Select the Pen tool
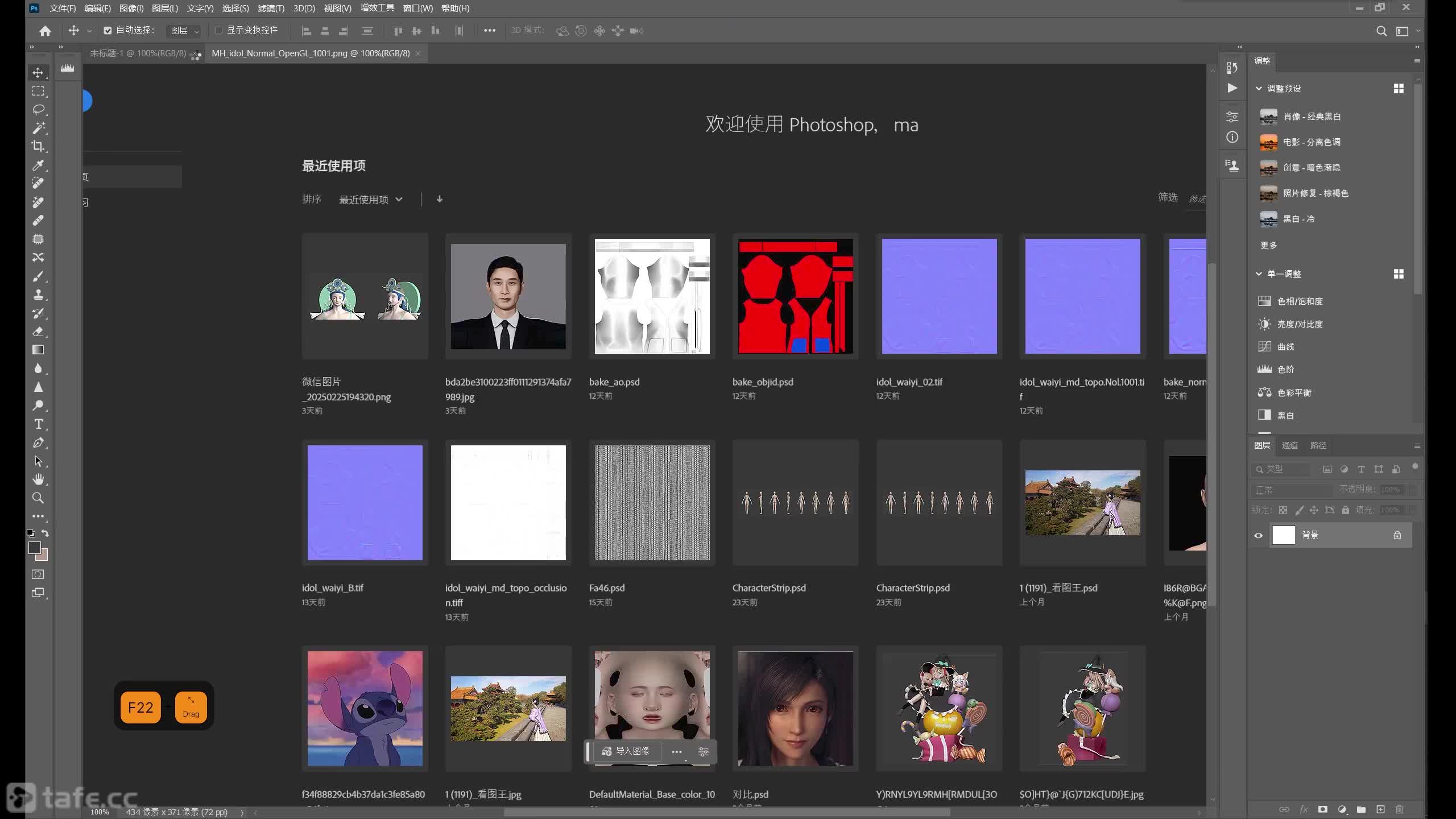The height and width of the screenshot is (819, 1456). [x=38, y=442]
